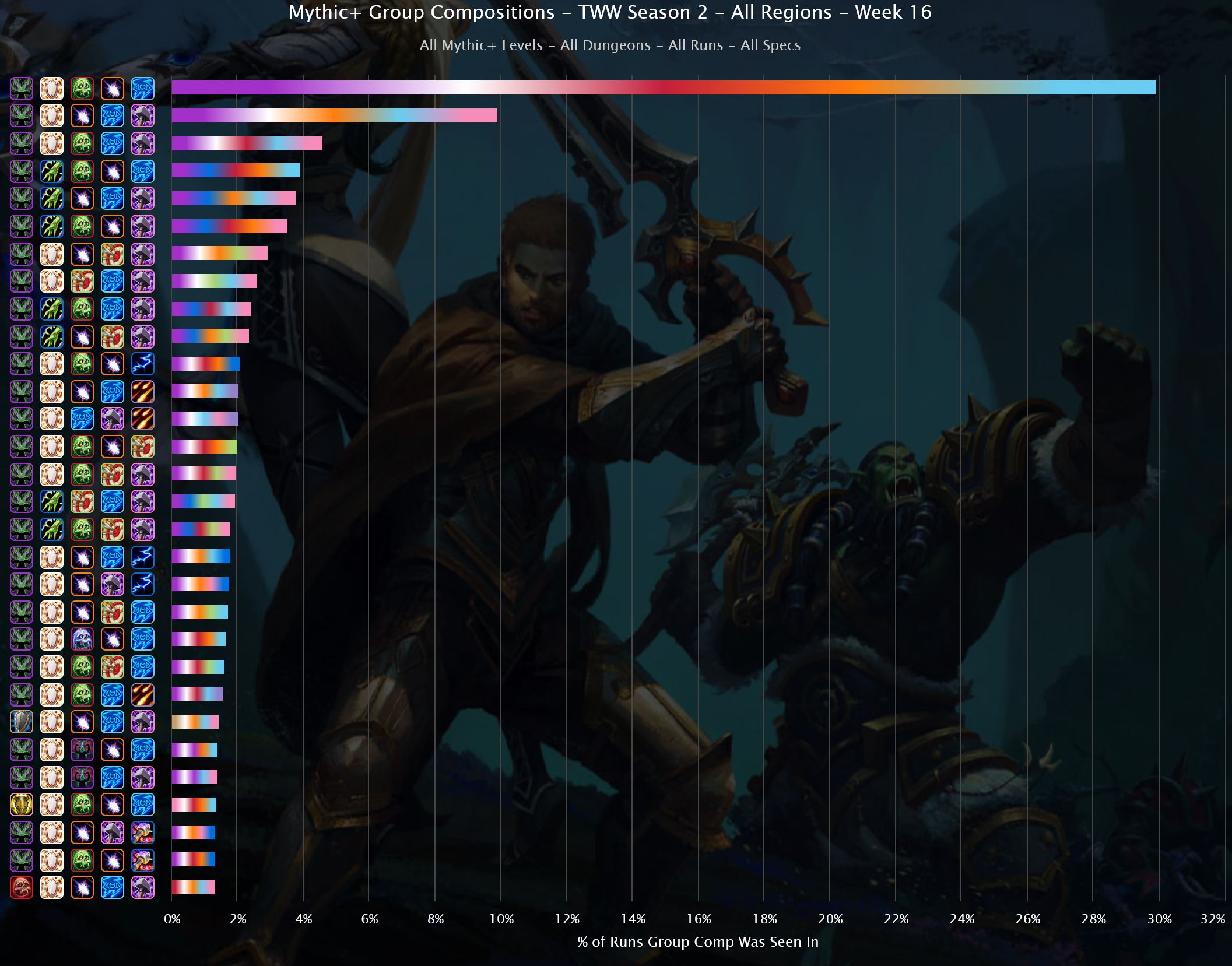Image resolution: width=1232 pixels, height=966 pixels.
Task: Click Discipline Priest icon in Blood DK row
Action: (x=52, y=887)
